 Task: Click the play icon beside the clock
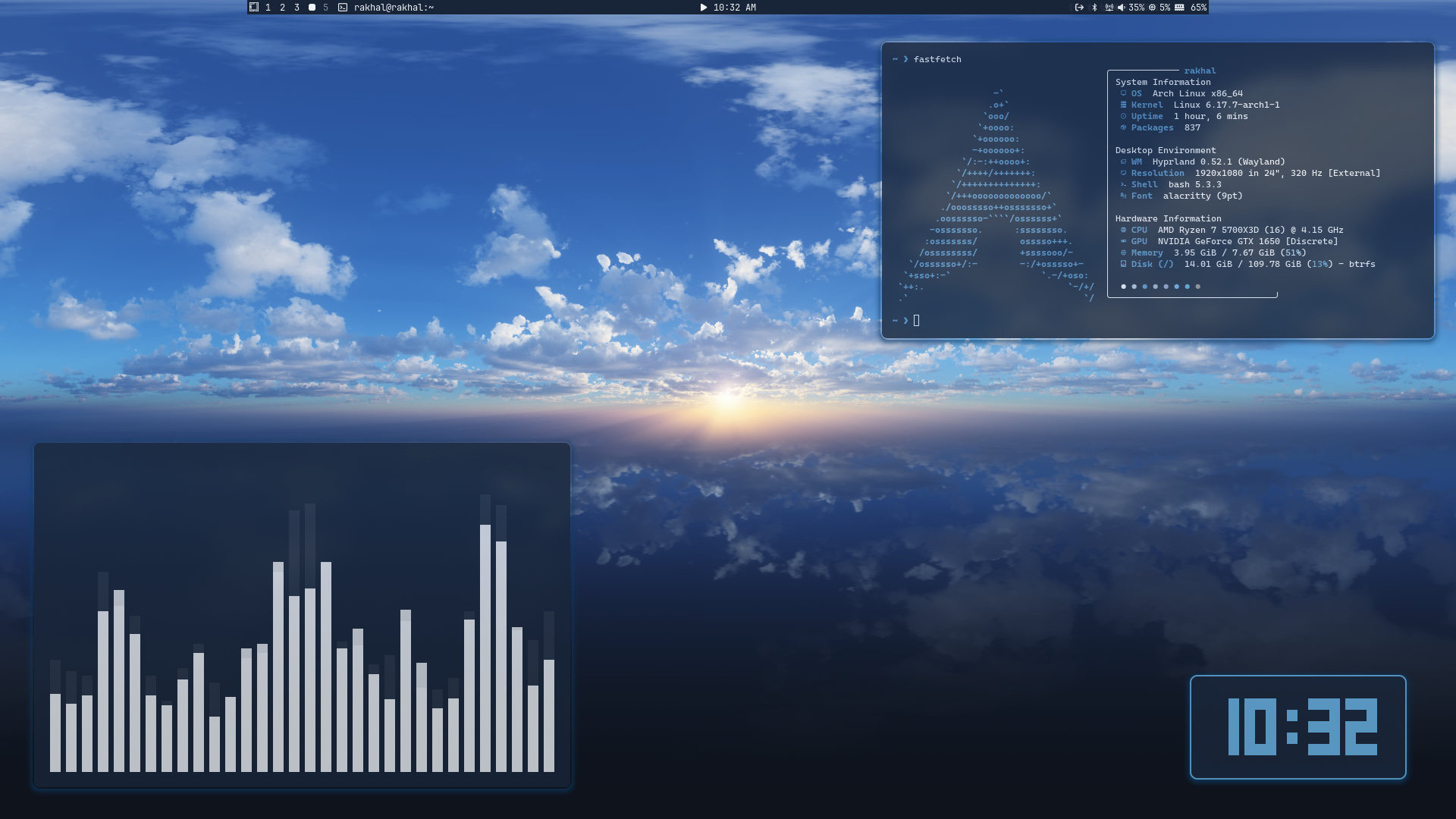(x=704, y=8)
